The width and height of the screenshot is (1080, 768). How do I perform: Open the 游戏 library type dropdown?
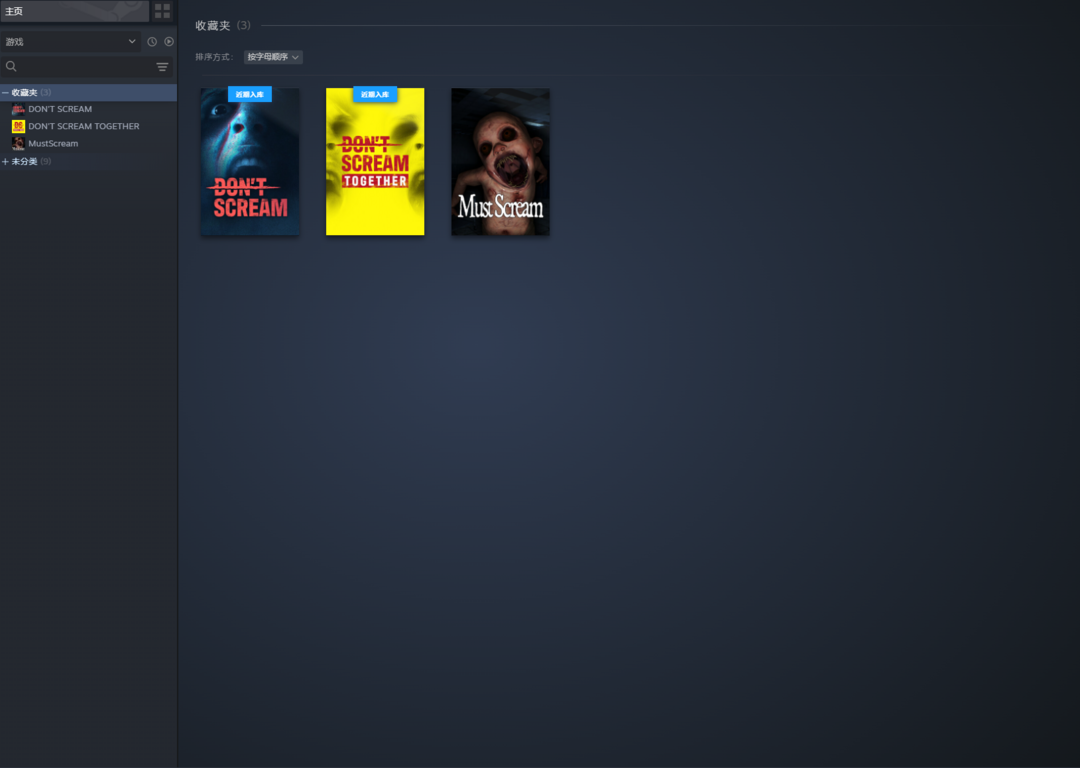70,42
